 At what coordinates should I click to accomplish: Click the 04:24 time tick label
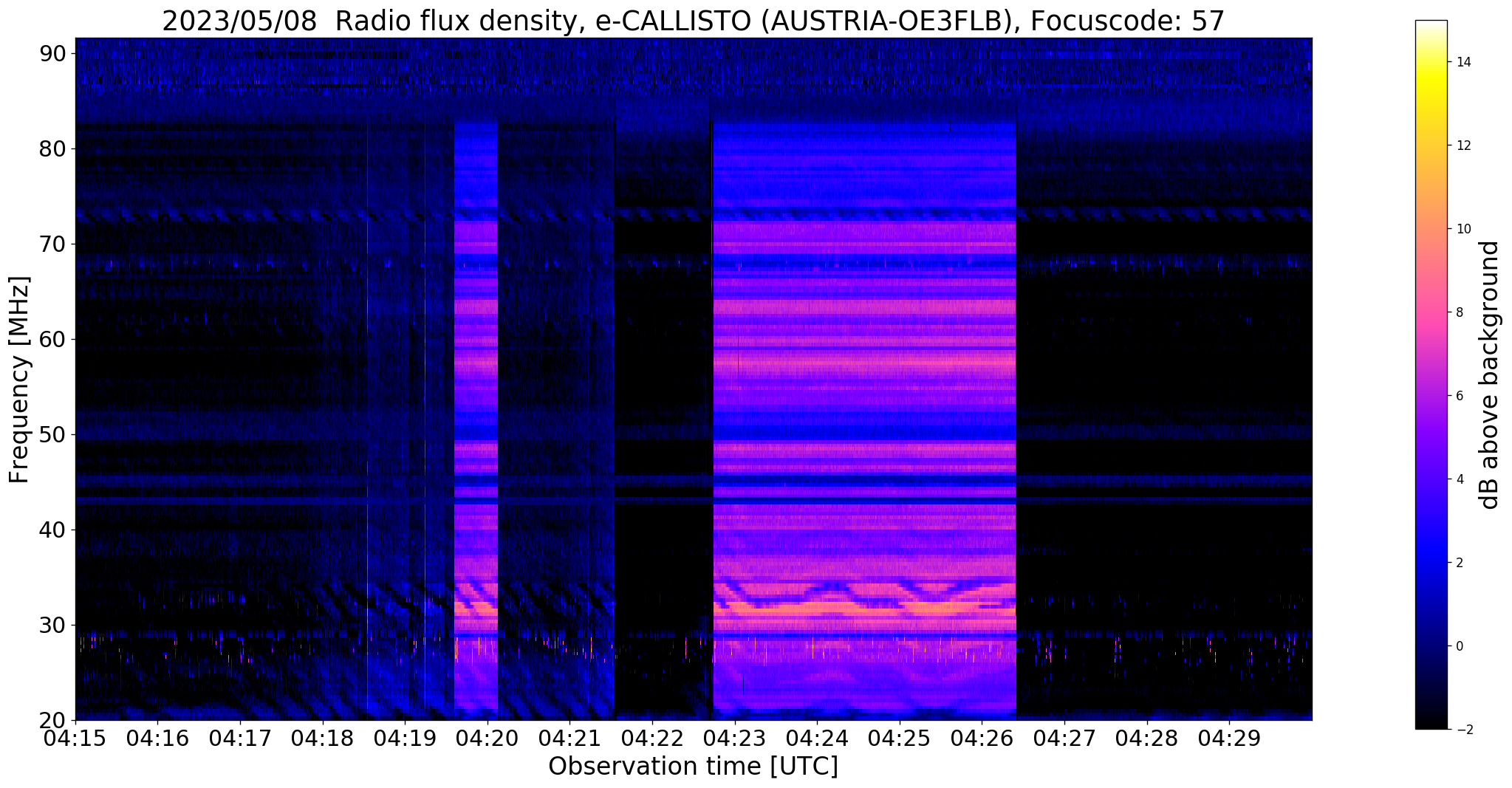click(817, 739)
